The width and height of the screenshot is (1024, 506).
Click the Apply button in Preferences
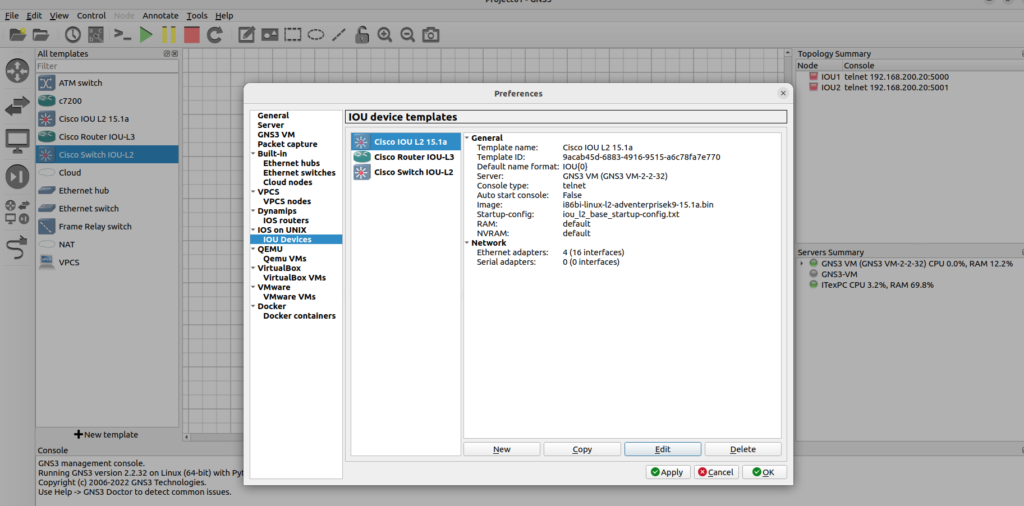coord(666,472)
